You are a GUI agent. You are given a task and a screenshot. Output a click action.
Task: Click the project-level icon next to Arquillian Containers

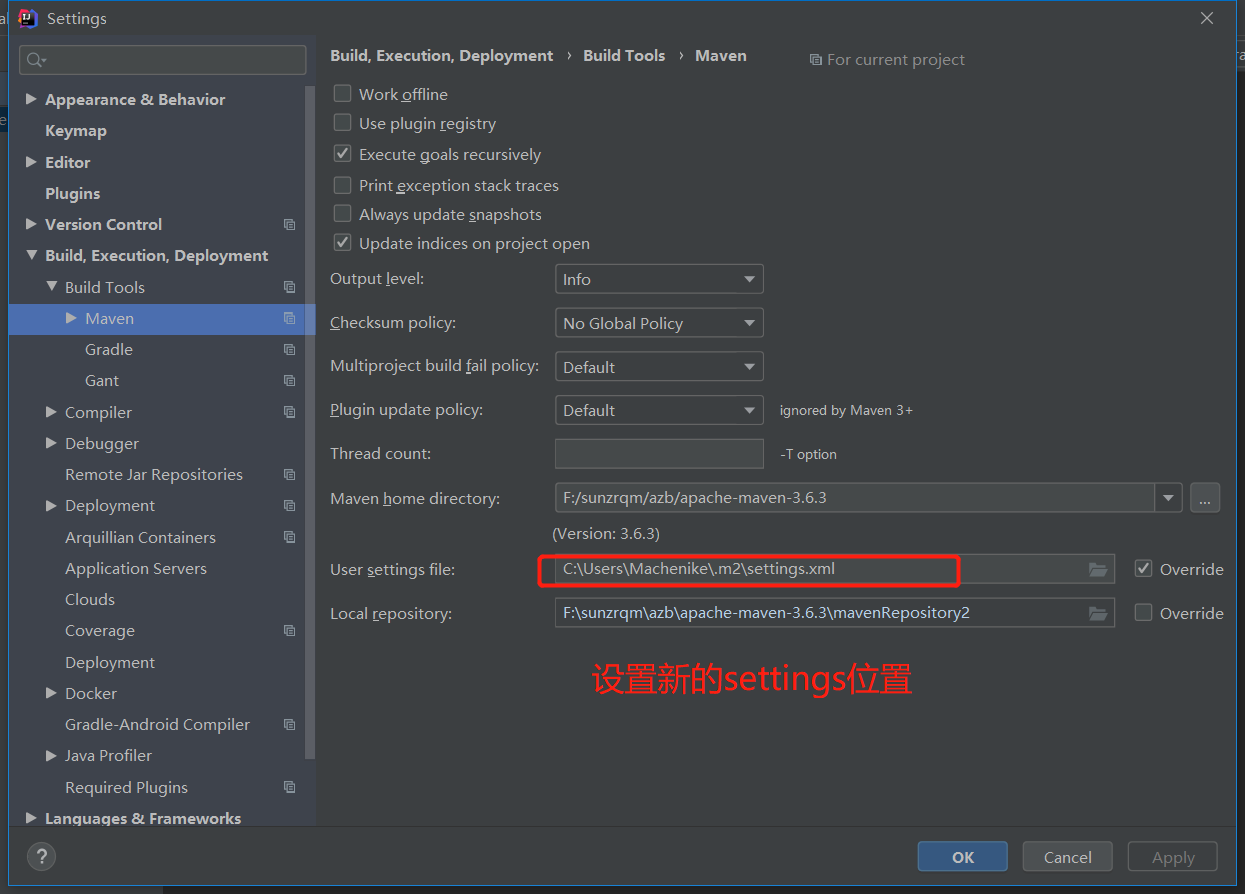(x=289, y=537)
